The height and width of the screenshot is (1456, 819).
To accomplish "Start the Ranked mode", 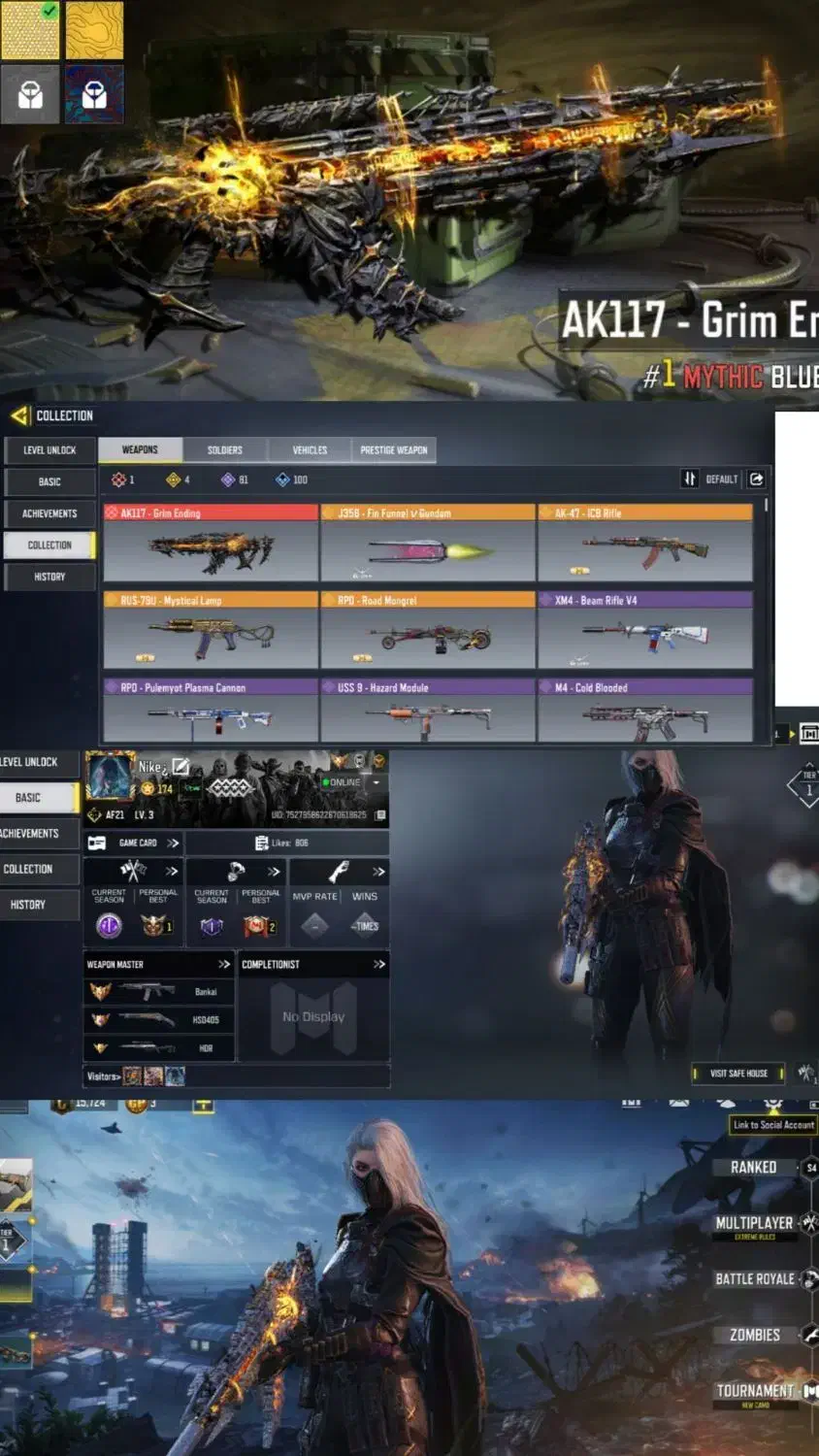I will pyautogui.click(x=754, y=1167).
